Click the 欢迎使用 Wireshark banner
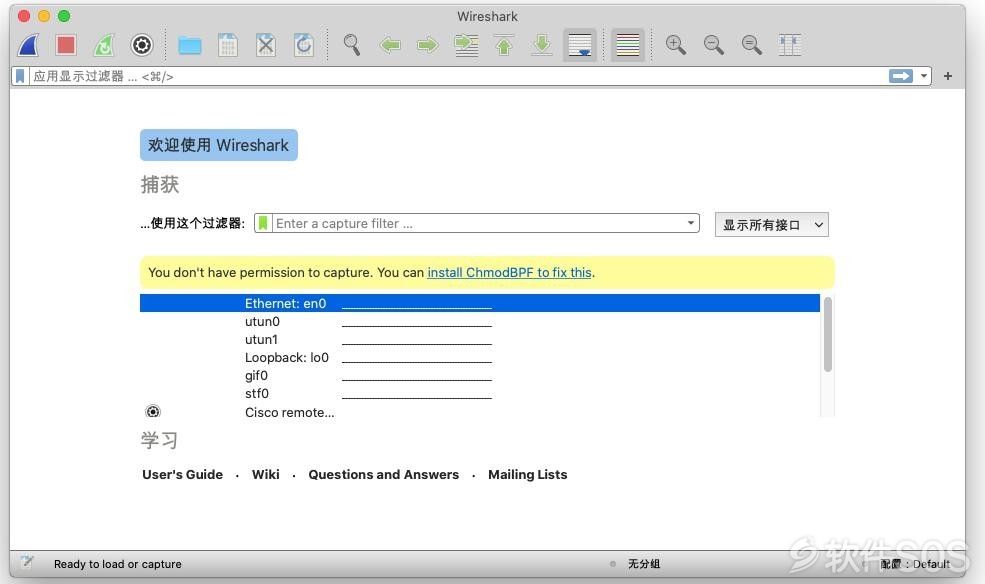The width and height of the screenshot is (985, 584). 219,145
